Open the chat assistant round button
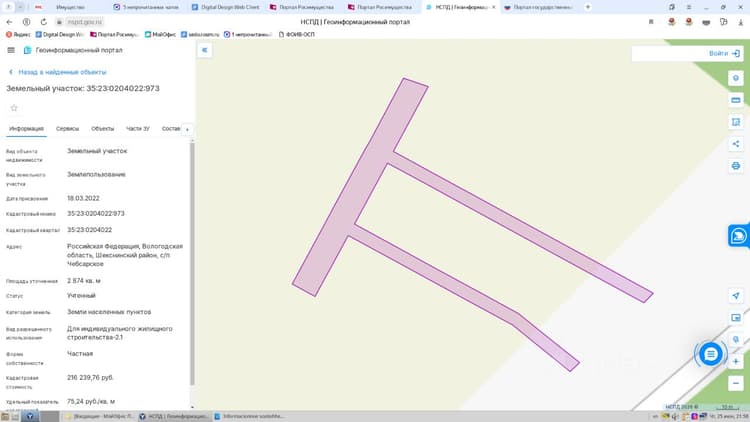The height and width of the screenshot is (422, 750). (x=710, y=354)
